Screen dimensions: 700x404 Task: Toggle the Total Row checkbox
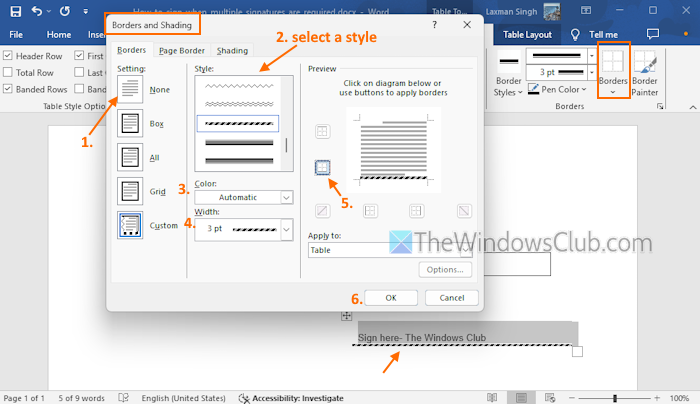(8, 72)
